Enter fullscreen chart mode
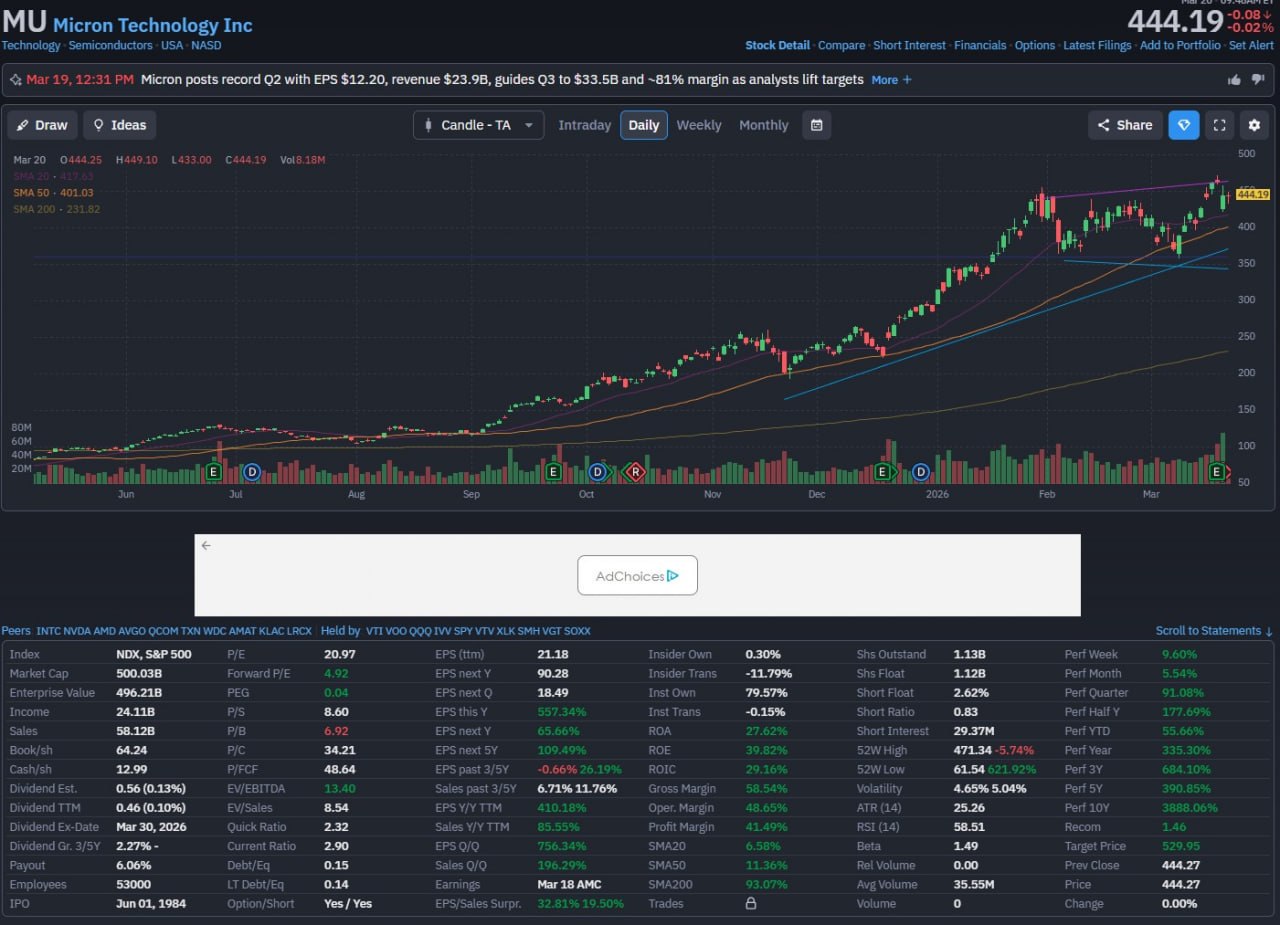The image size is (1280, 925). [x=1219, y=125]
